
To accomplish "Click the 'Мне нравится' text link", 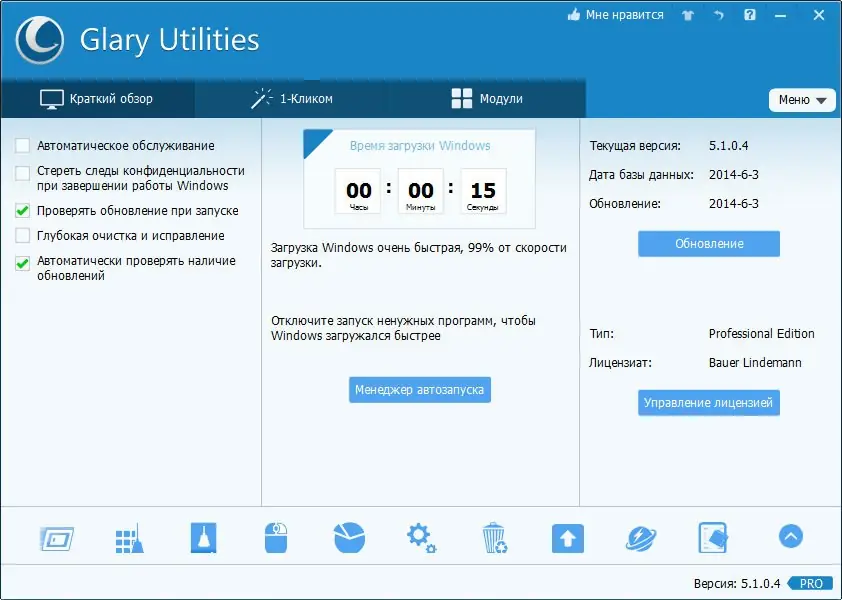I will tap(625, 15).
